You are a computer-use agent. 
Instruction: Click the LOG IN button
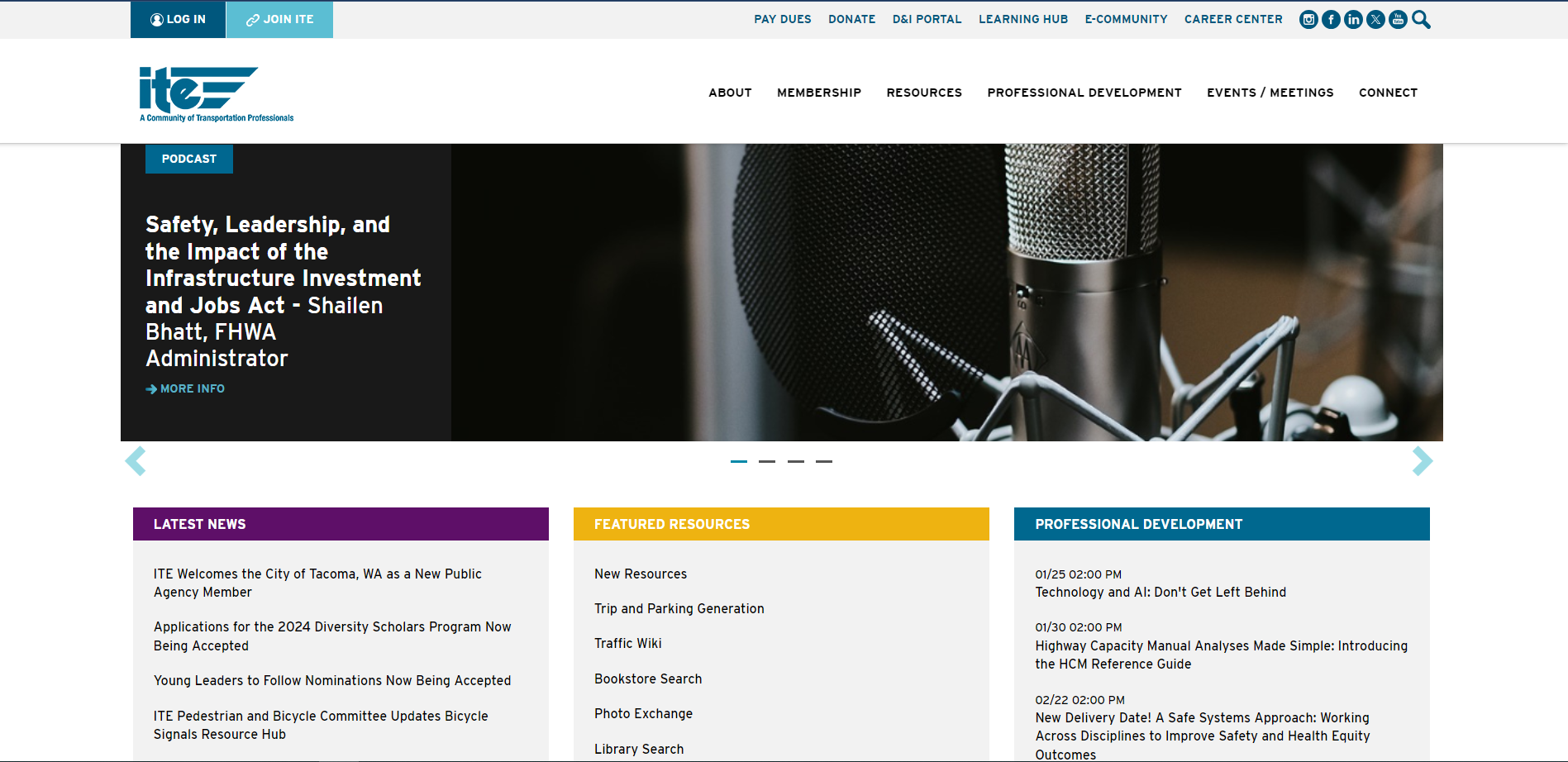click(178, 19)
